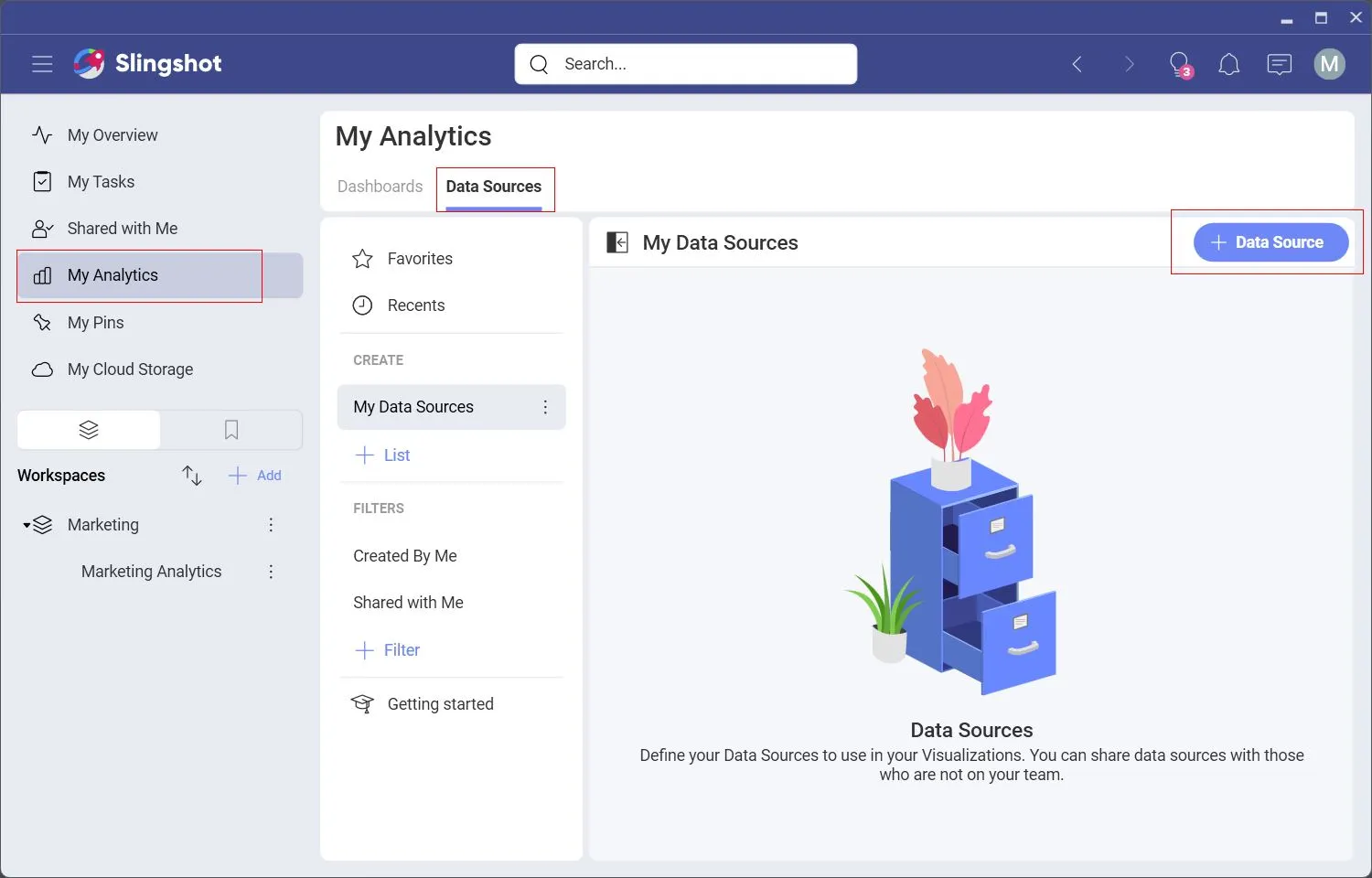Switch to the bookmarks view toggle

[231, 430]
